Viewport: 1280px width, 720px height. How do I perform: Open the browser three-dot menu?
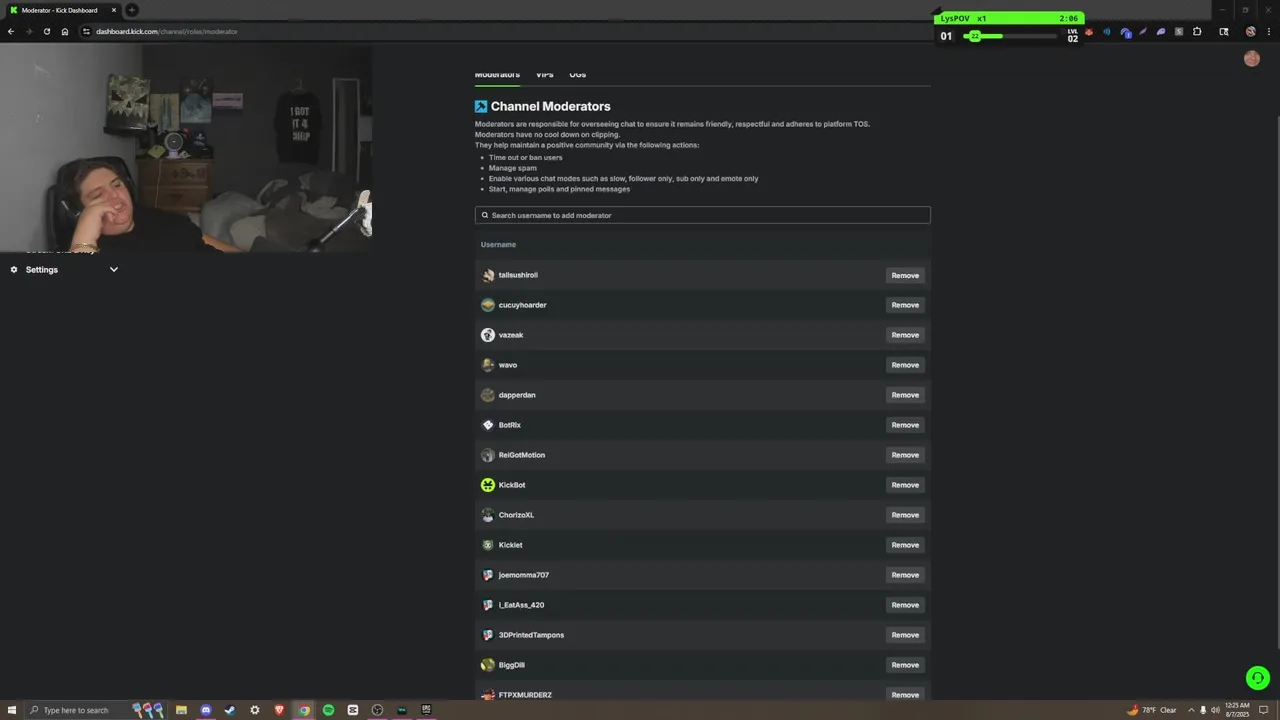pos(1270,32)
